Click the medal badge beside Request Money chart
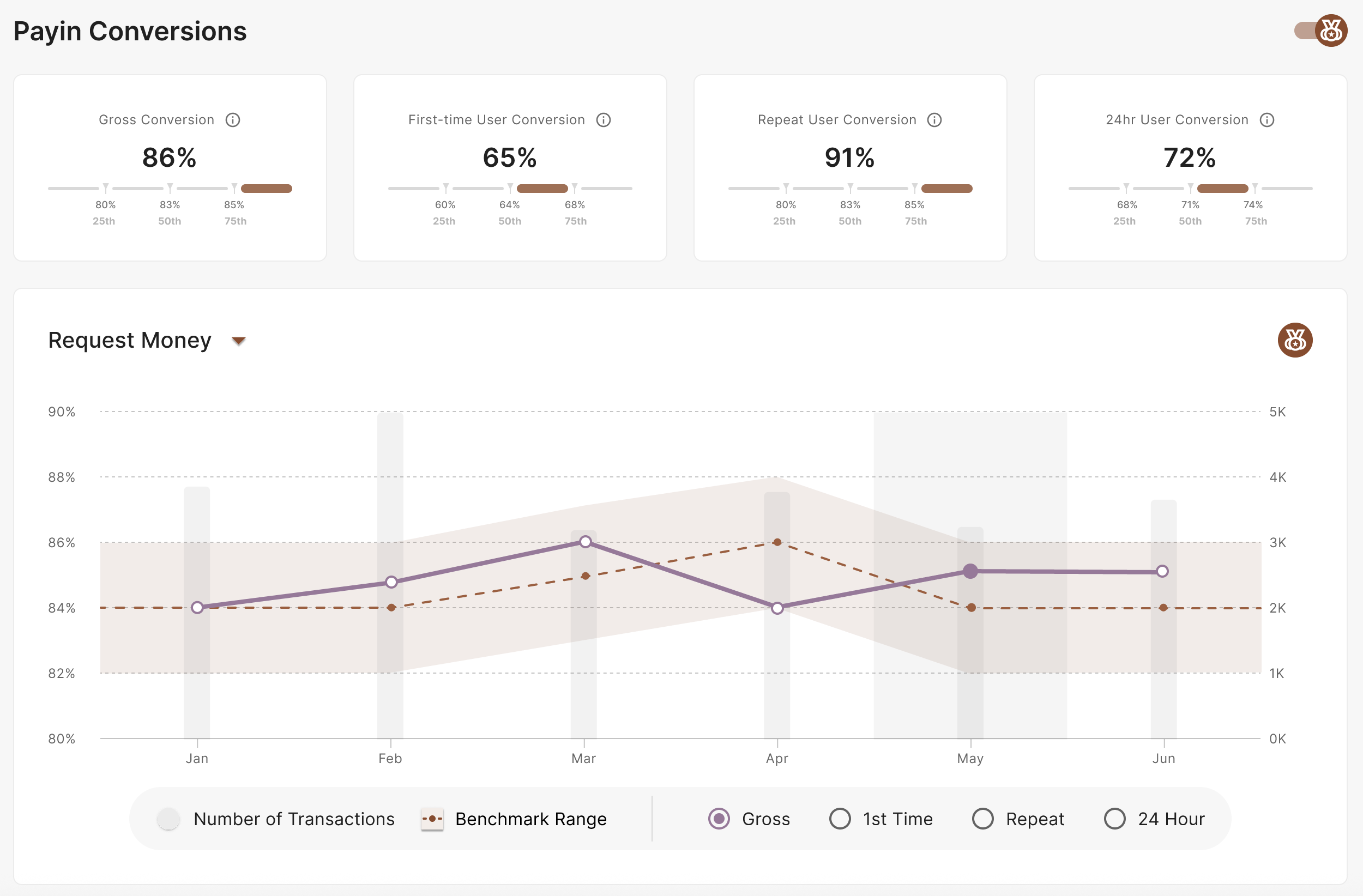Screen dimensions: 1363x896 click(1295, 340)
